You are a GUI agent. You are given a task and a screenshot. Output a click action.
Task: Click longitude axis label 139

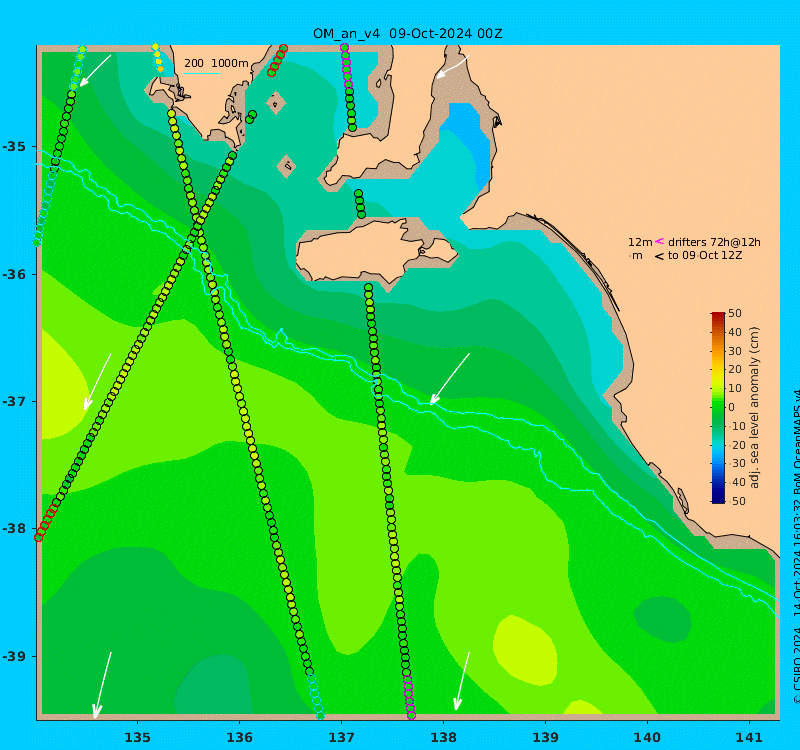pos(545,737)
